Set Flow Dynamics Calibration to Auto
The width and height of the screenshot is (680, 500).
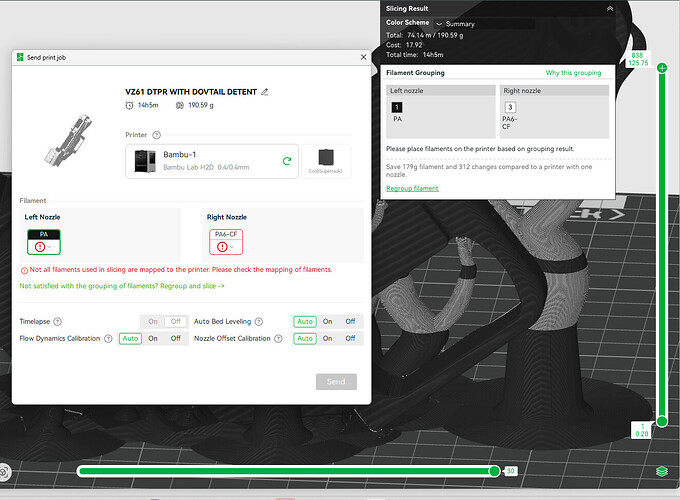point(130,339)
